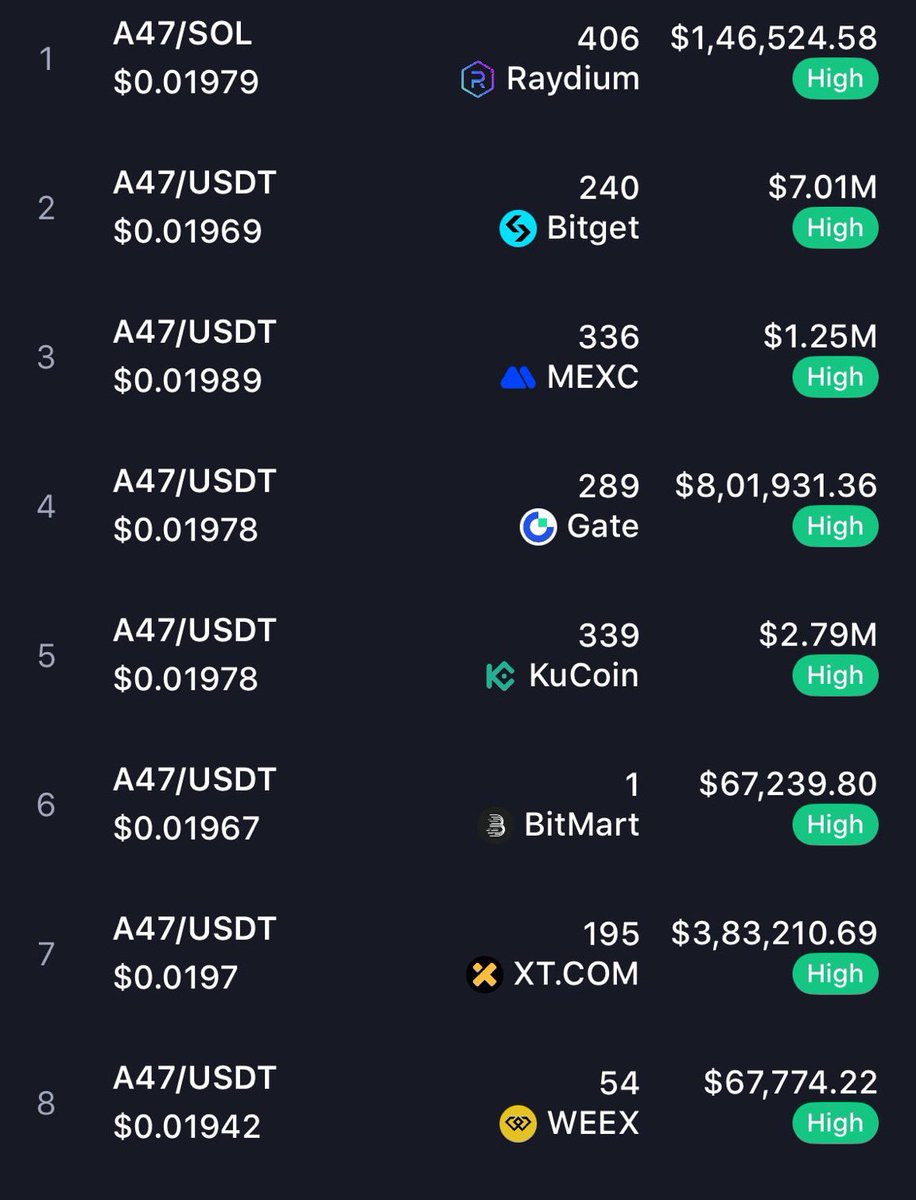Click the Gate exchange logo icon
Viewport: 916px width, 1200px height.
538,527
